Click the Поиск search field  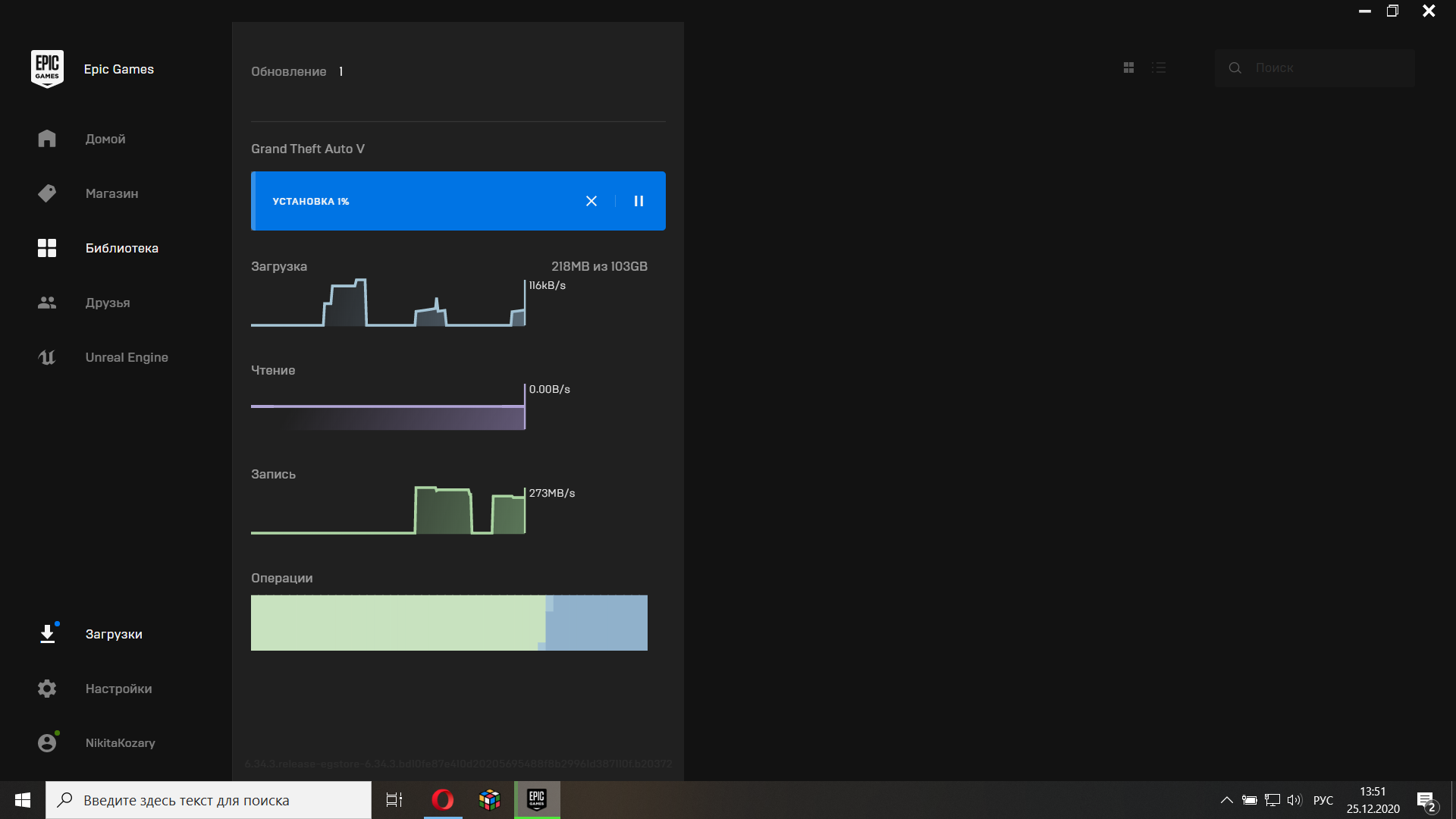(x=1314, y=67)
